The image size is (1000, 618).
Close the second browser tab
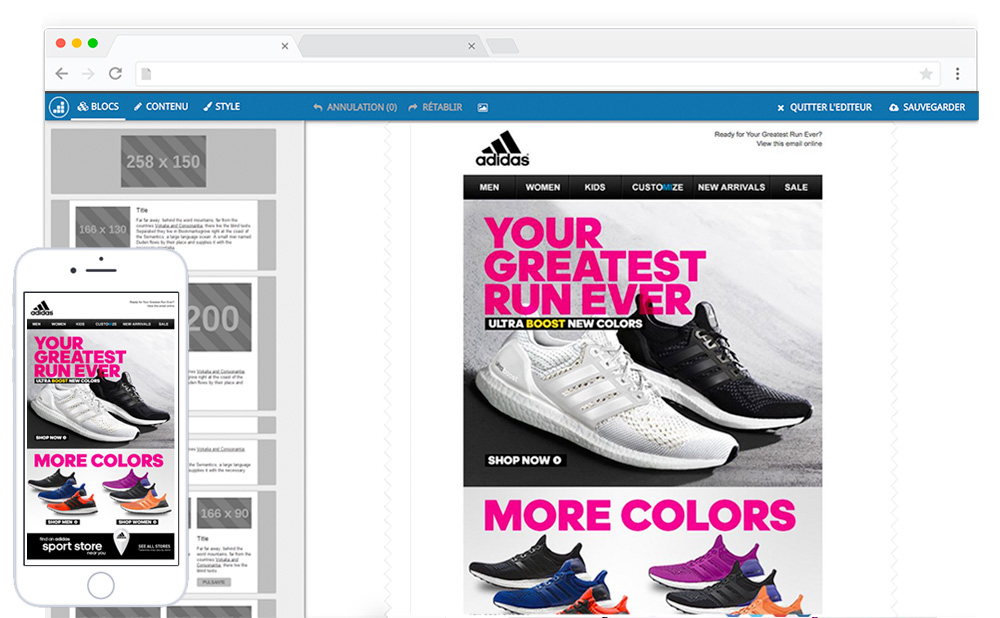pos(471,46)
